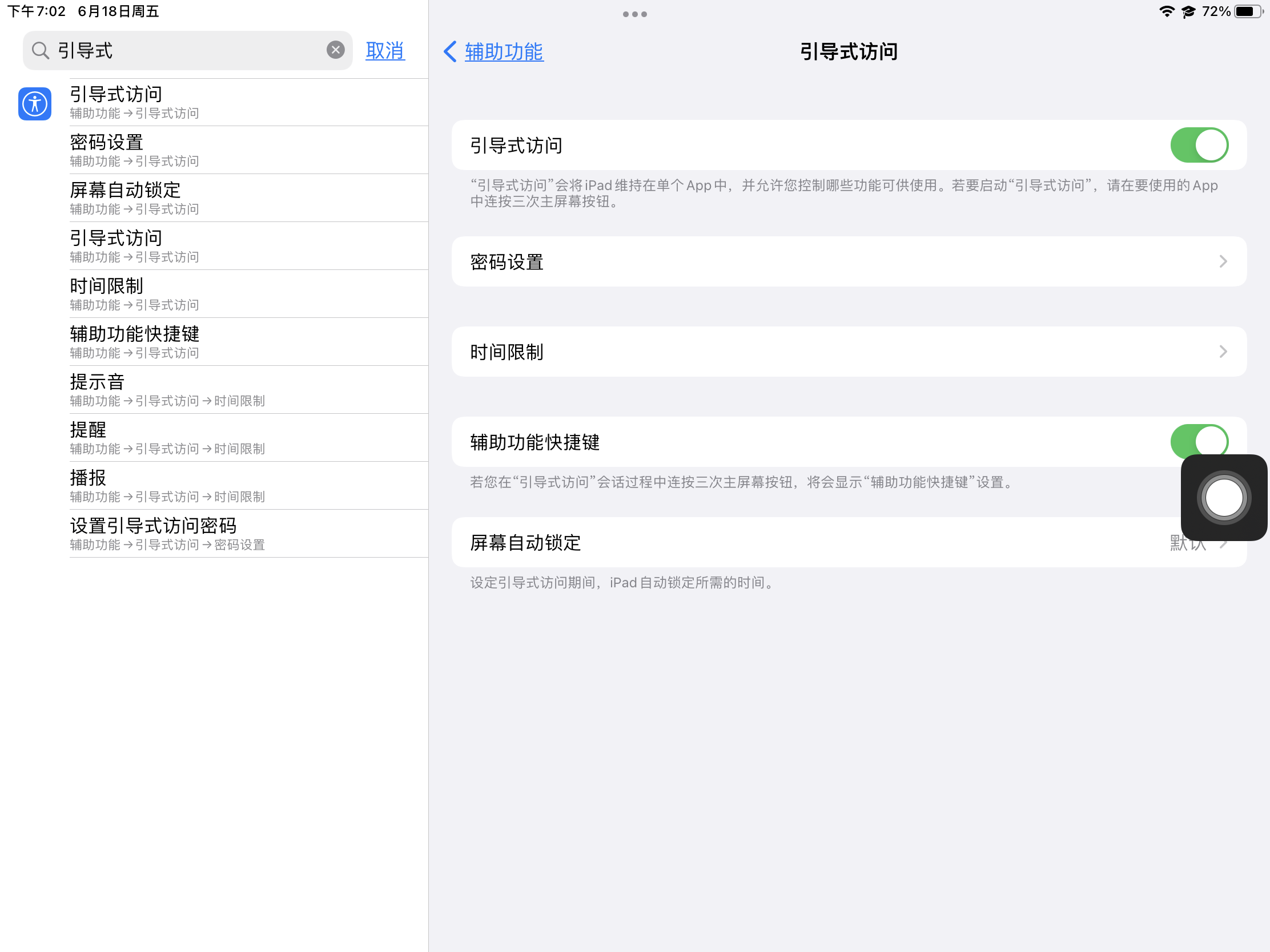The height and width of the screenshot is (952, 1270).
Task: Tap the blue Accessibility icon in results
Action: (34, 104)
